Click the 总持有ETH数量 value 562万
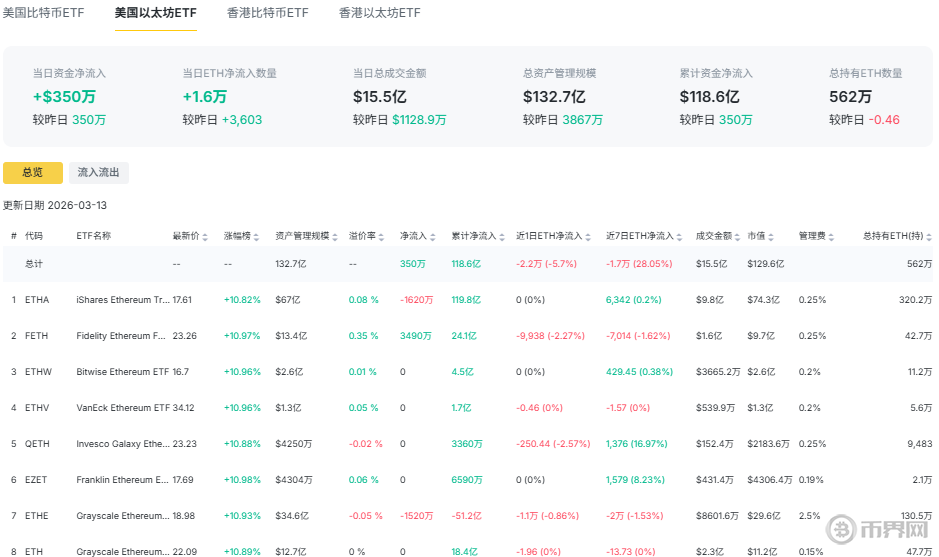Image resolution: width=939 pixels, height=557 pixels. click(x=850, y=96)
